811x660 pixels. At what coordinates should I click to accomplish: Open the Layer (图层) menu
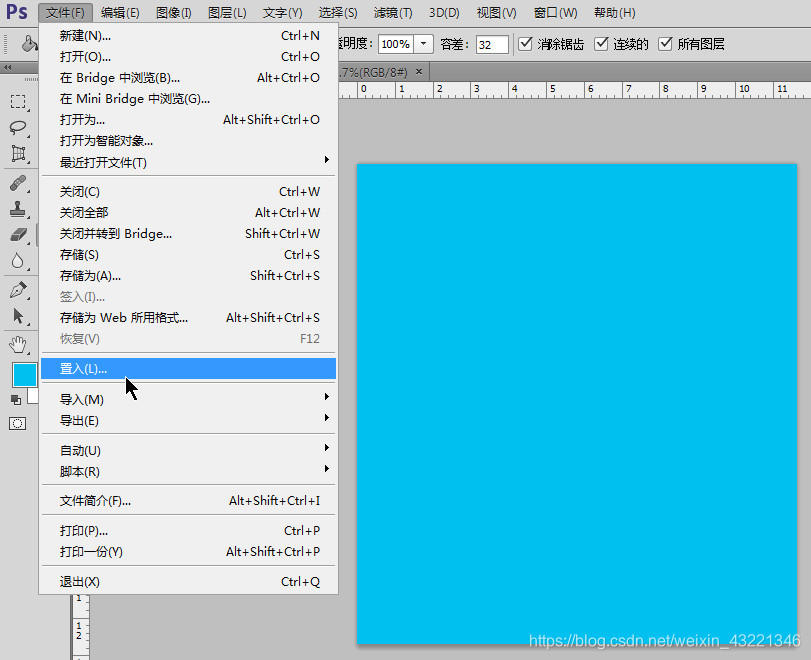point(227,12)
